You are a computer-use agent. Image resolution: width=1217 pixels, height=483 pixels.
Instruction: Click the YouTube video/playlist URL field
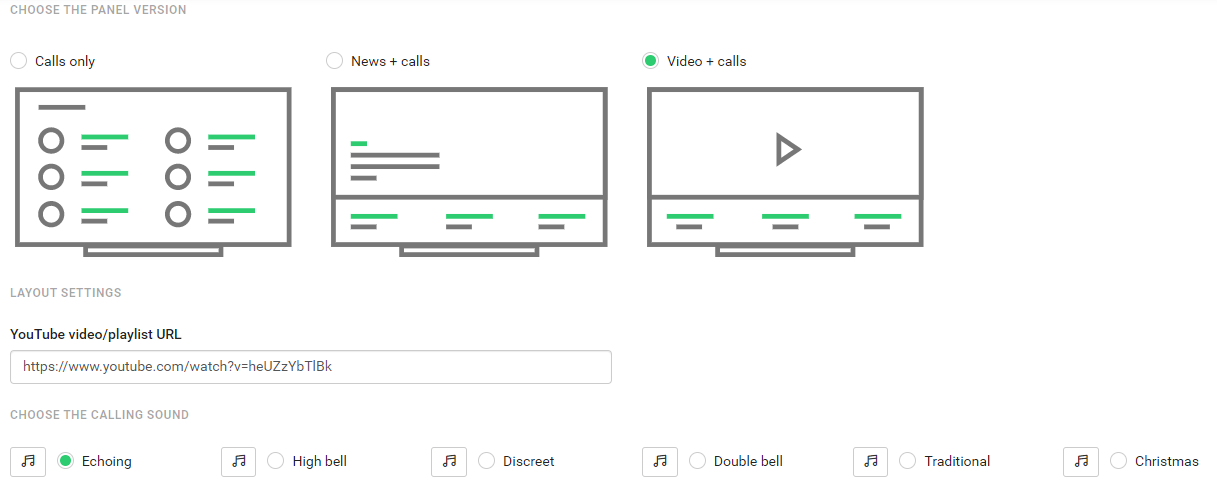(311, 367)
